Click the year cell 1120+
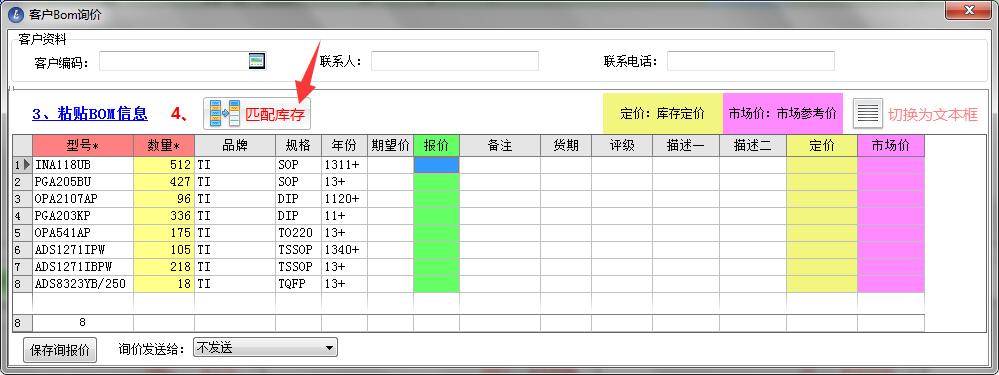 pos(344,199)
